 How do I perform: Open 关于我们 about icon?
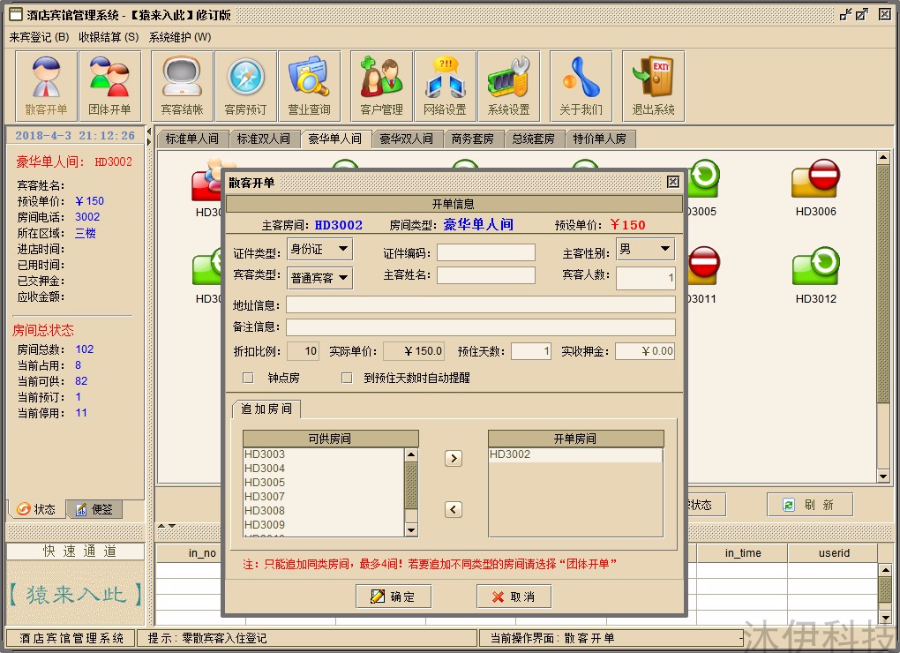click(x=581, y=86)
